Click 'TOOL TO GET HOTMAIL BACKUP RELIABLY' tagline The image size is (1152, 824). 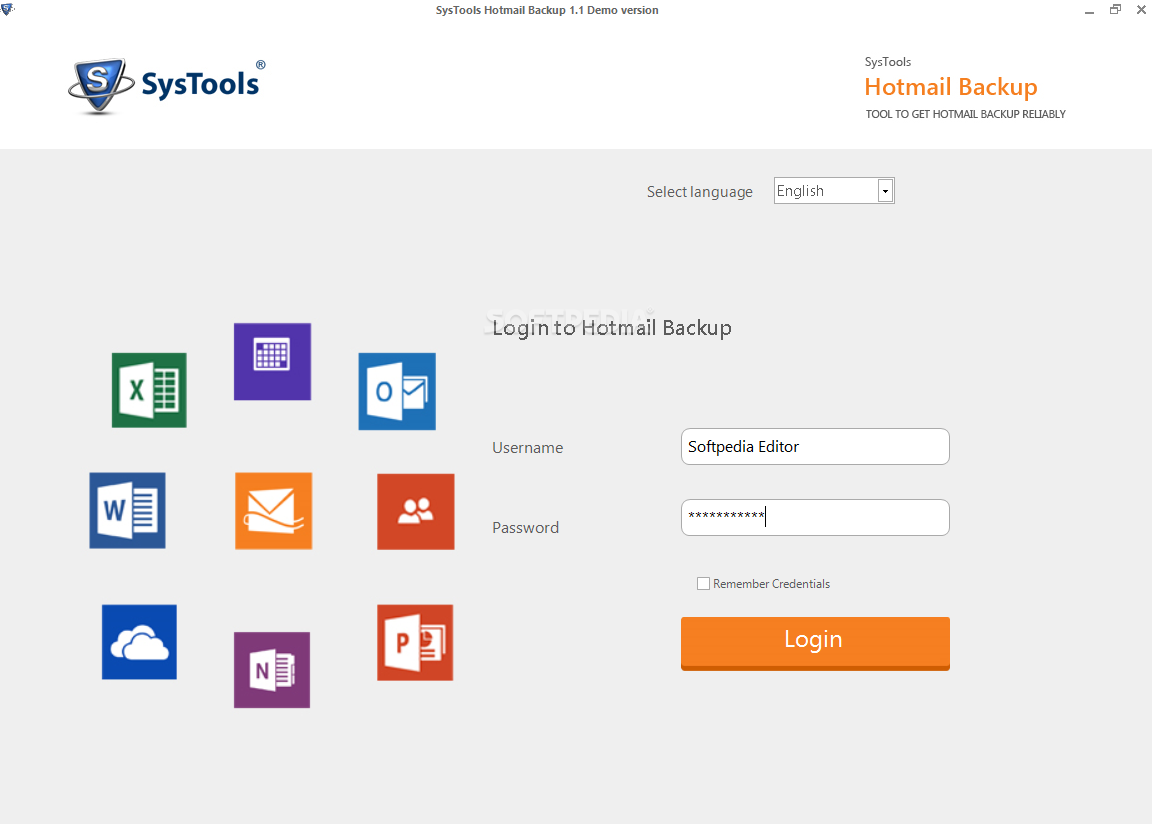965,114
